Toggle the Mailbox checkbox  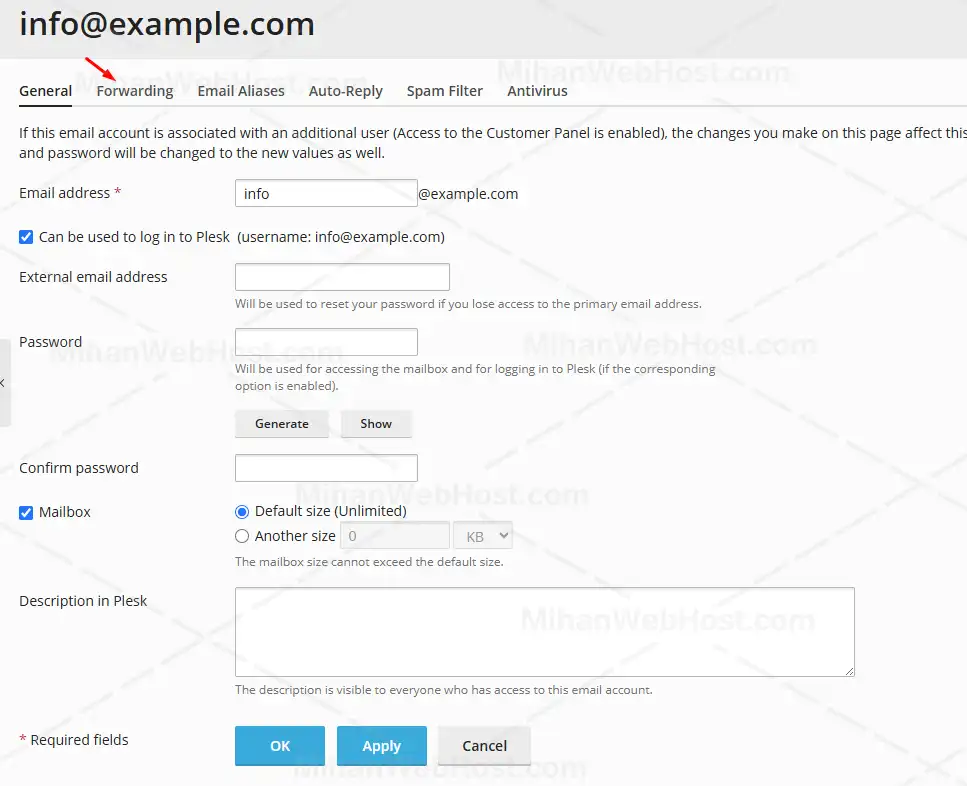point(27,513)
